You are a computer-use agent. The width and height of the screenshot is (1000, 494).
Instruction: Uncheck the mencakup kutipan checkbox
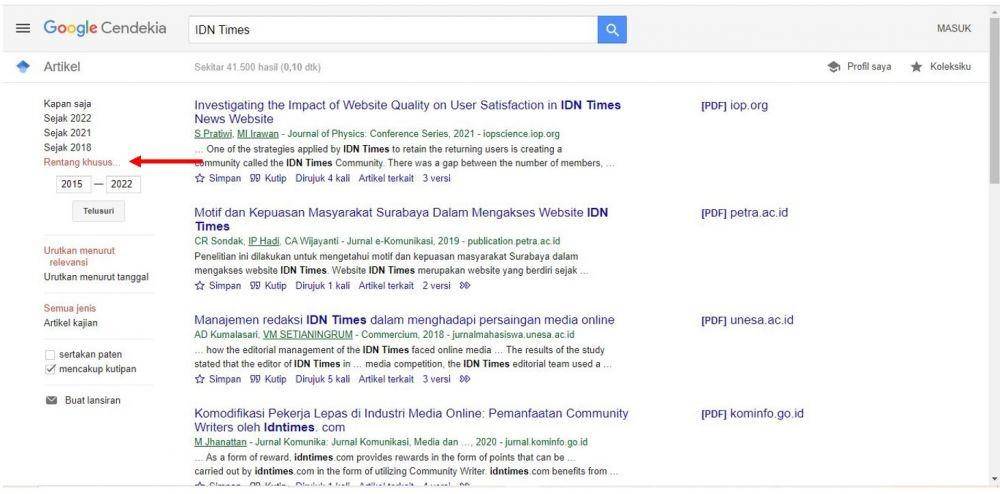tap(50, 369)
